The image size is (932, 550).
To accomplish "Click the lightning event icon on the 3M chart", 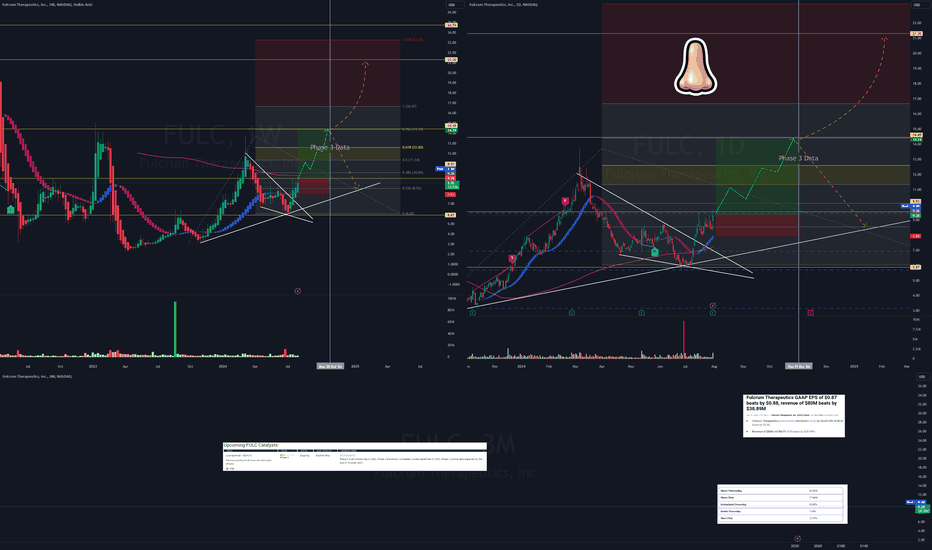I will click(798, 539).
